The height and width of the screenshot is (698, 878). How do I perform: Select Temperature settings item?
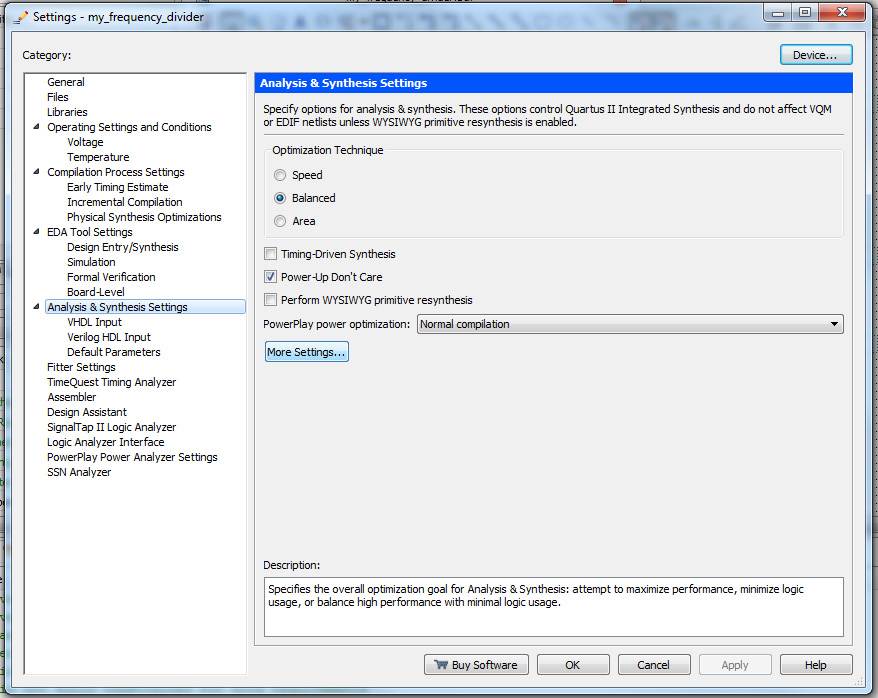98,157
